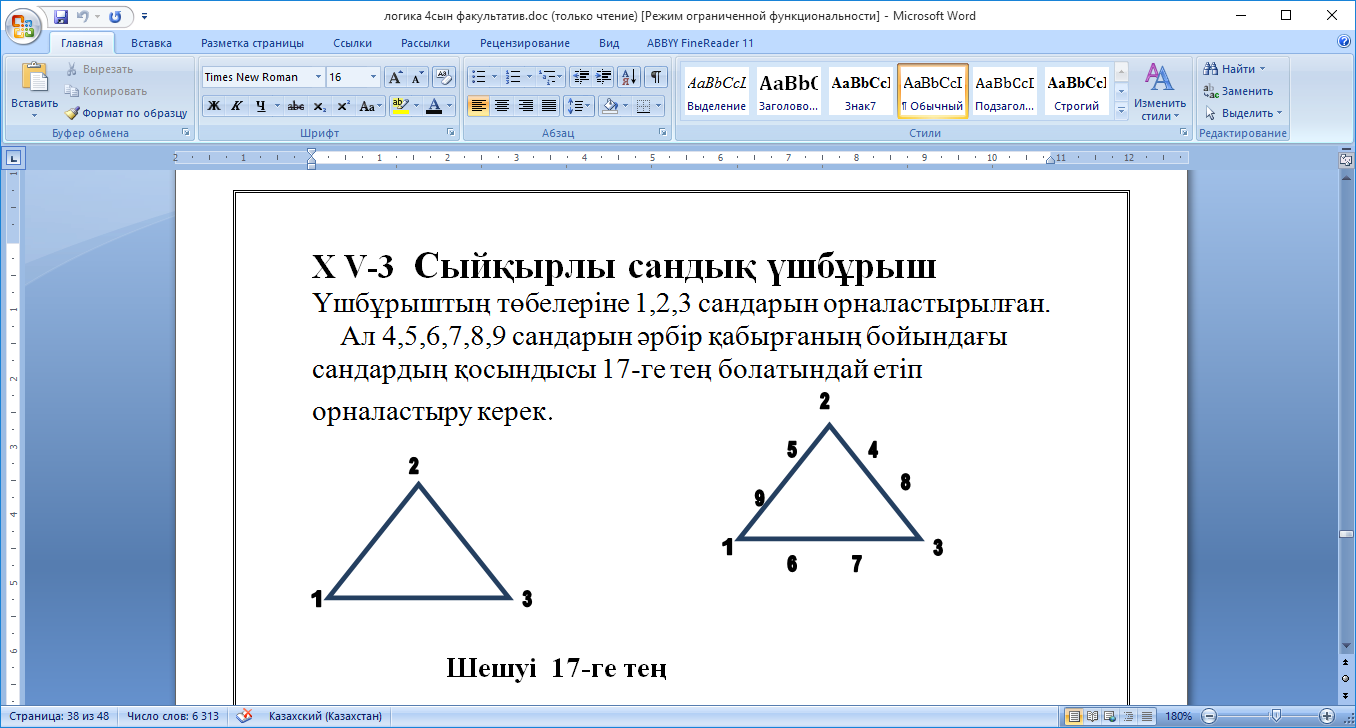This screenshot has width=1356, height=728.
Task: Click the spelling check icon in status bar
Action: (243, 716)
